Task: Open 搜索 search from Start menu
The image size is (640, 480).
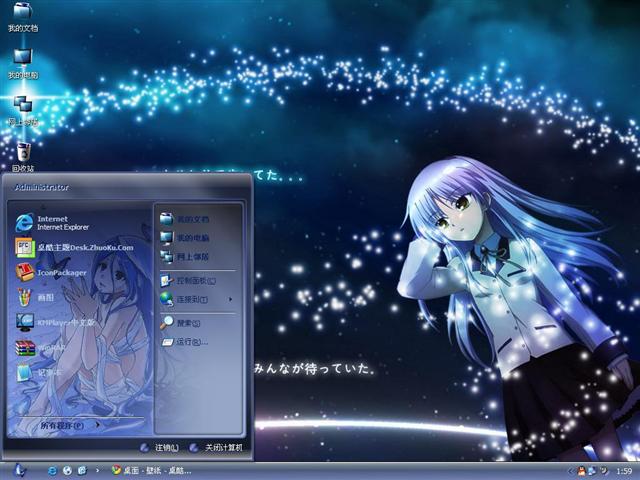Action: click(x=180, y=323)
